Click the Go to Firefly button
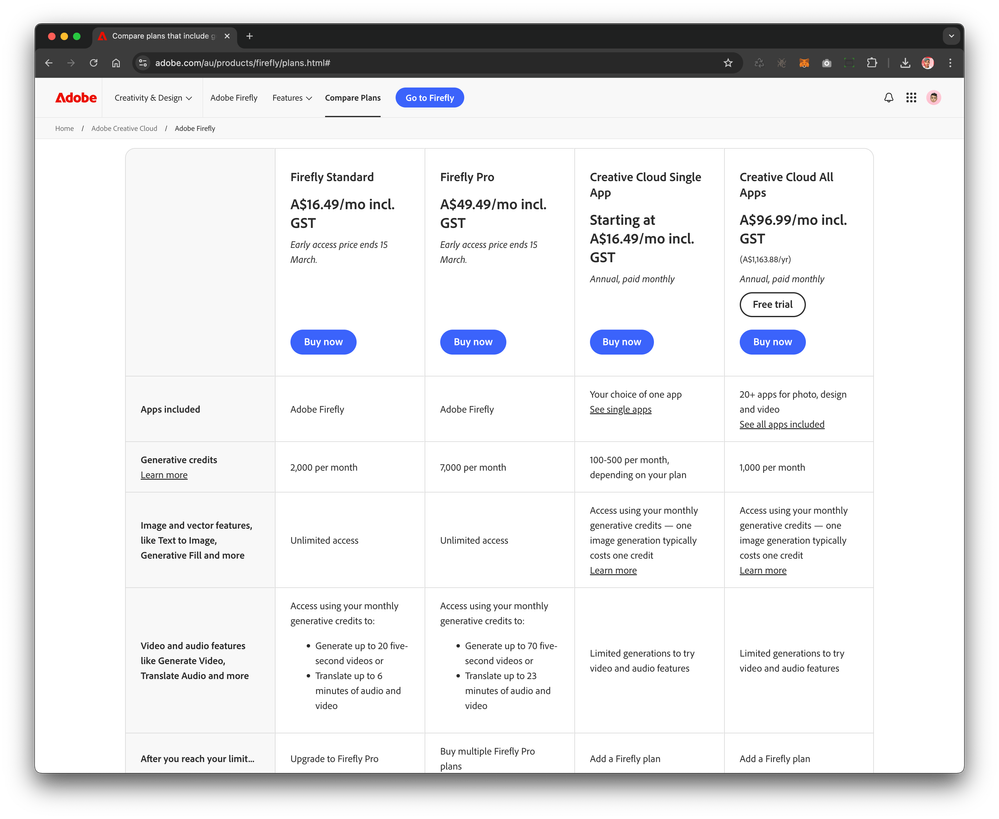Viewport: 999px width, 819px height. pos(429,98)
